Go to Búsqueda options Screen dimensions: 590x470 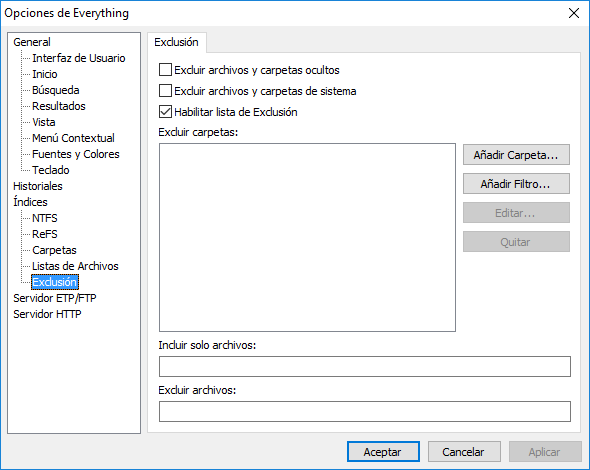pos(56,90)
